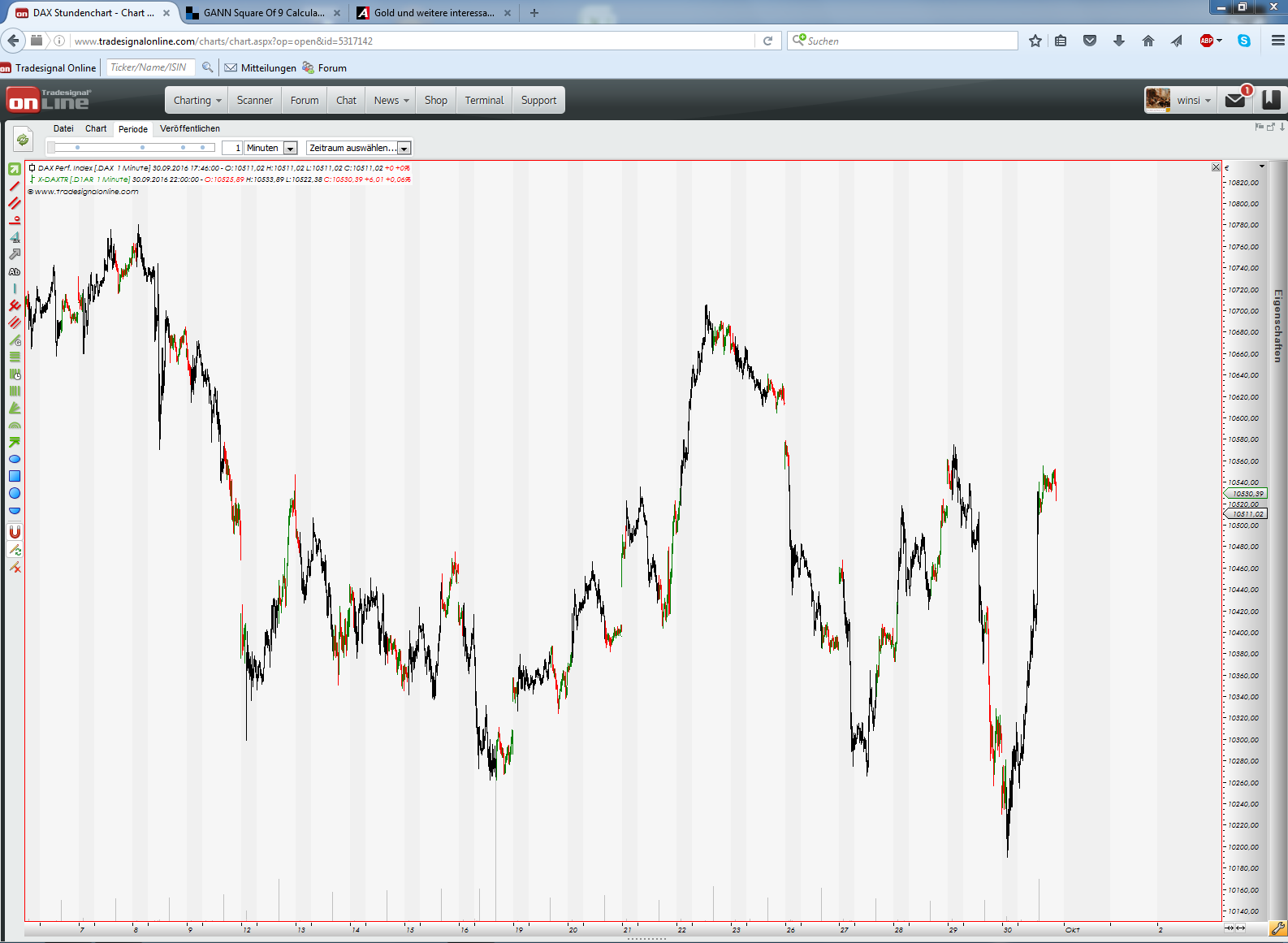Viewport: 1288px width, 943px height.
Task: Open the orange wrench settings button
Action: [x=1278, y=928]
